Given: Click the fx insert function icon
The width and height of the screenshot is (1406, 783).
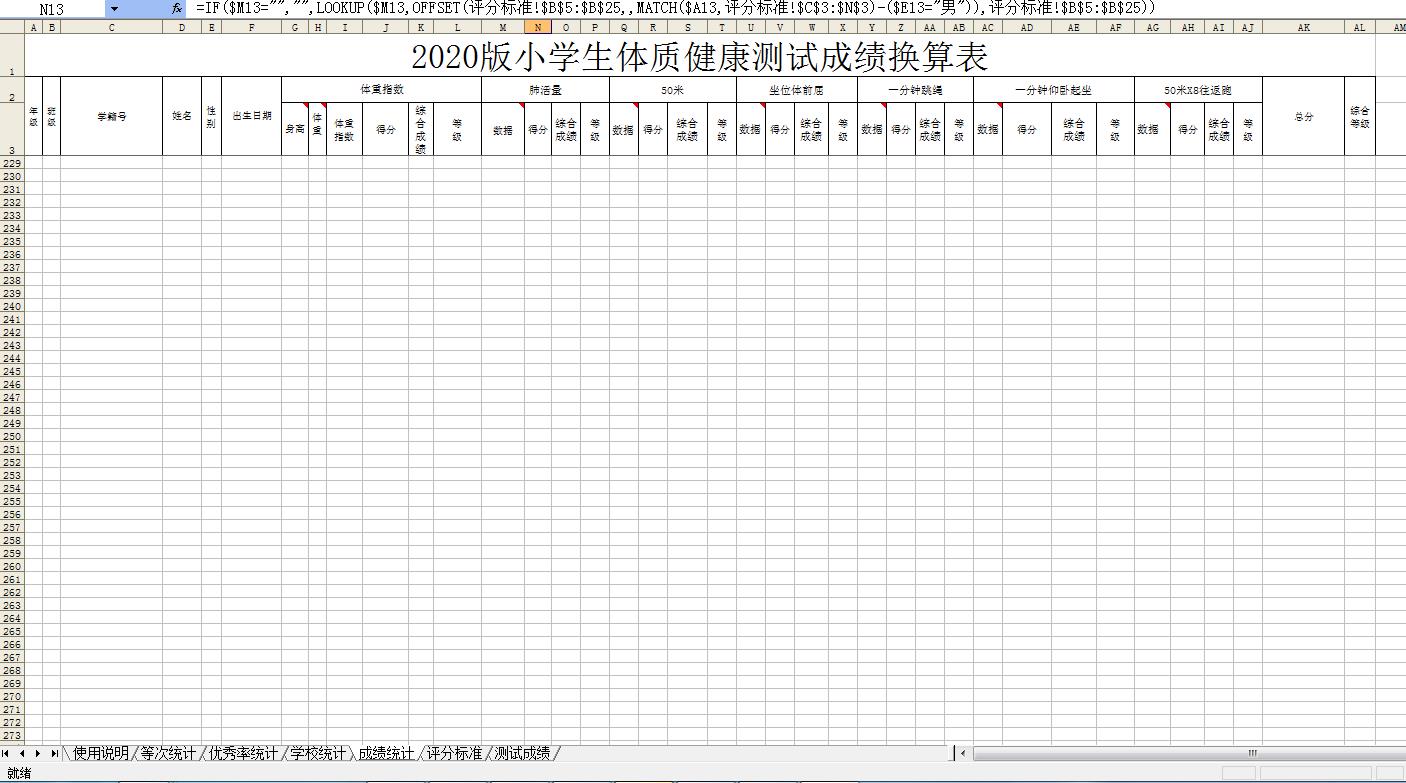Looking at the screenshot, I should pyautogui.click(x=177, y=9).
